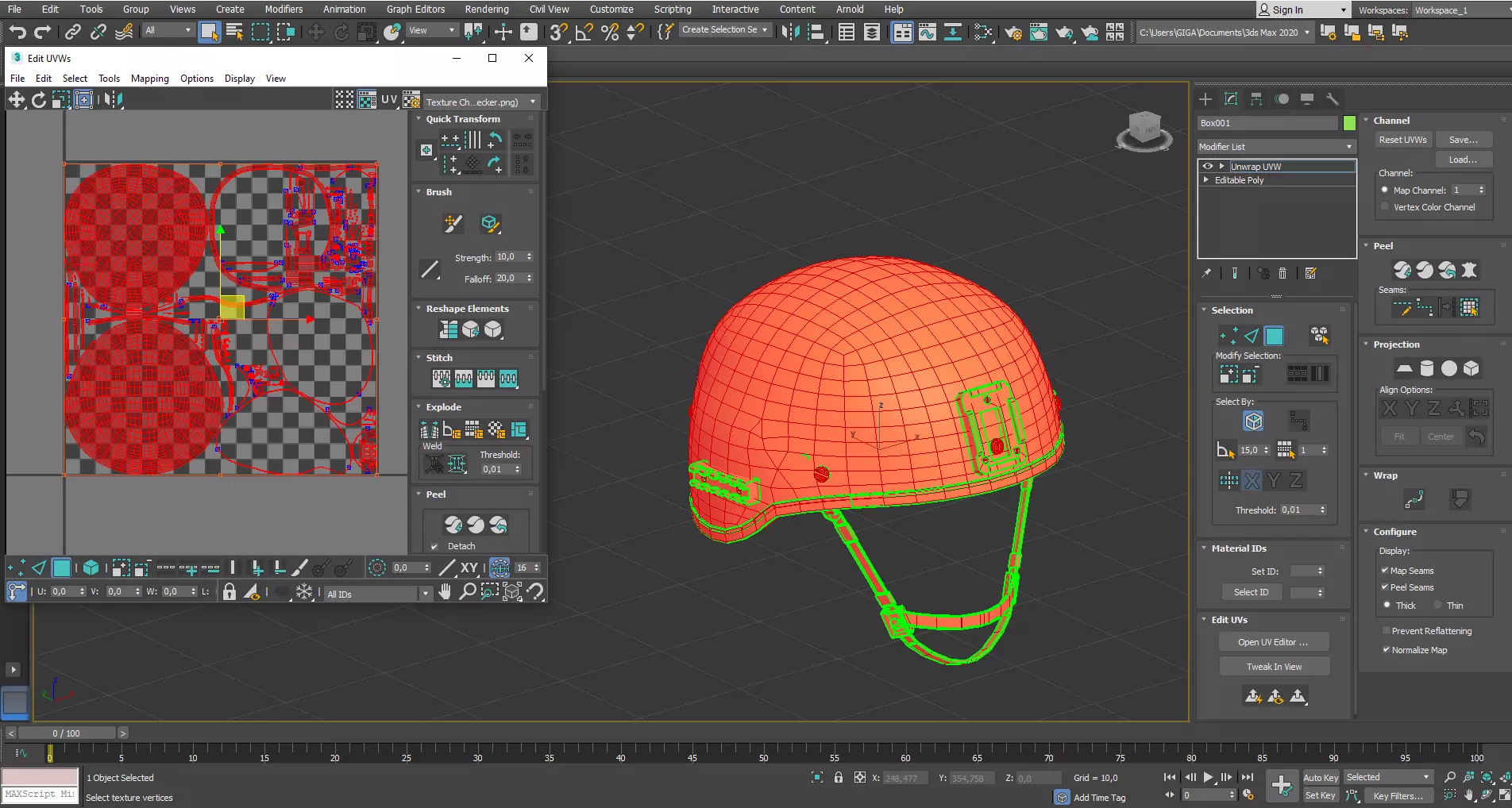Open the Mapping menu in Edit UVWs

pyautogui.click(x=149, y=79)
